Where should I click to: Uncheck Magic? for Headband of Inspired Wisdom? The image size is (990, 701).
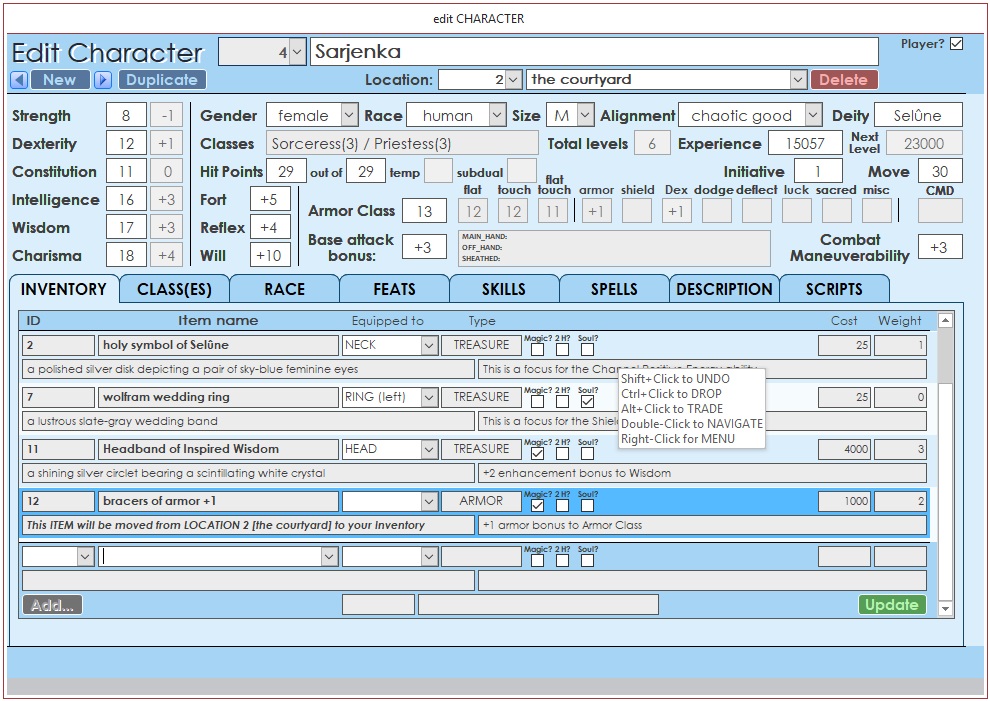point(538,454)
